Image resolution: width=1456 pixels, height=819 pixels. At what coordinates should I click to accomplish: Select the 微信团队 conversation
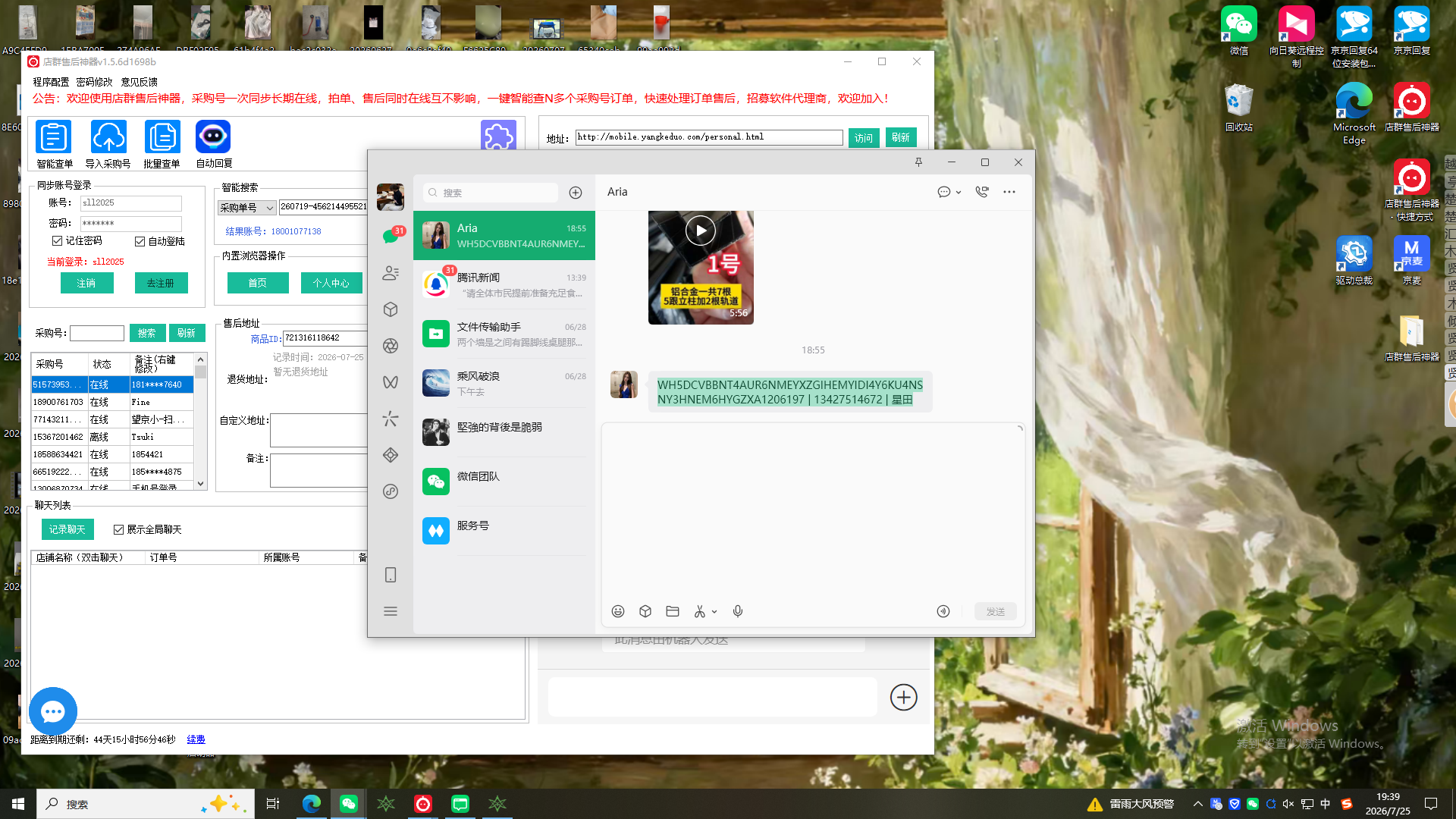point(504,482)
